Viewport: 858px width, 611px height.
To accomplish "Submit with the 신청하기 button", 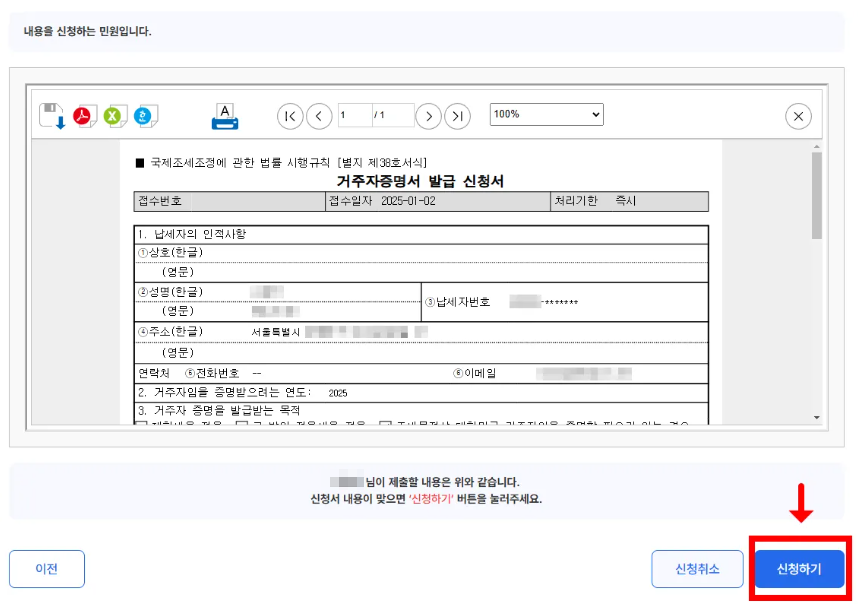I will (799, 569).
